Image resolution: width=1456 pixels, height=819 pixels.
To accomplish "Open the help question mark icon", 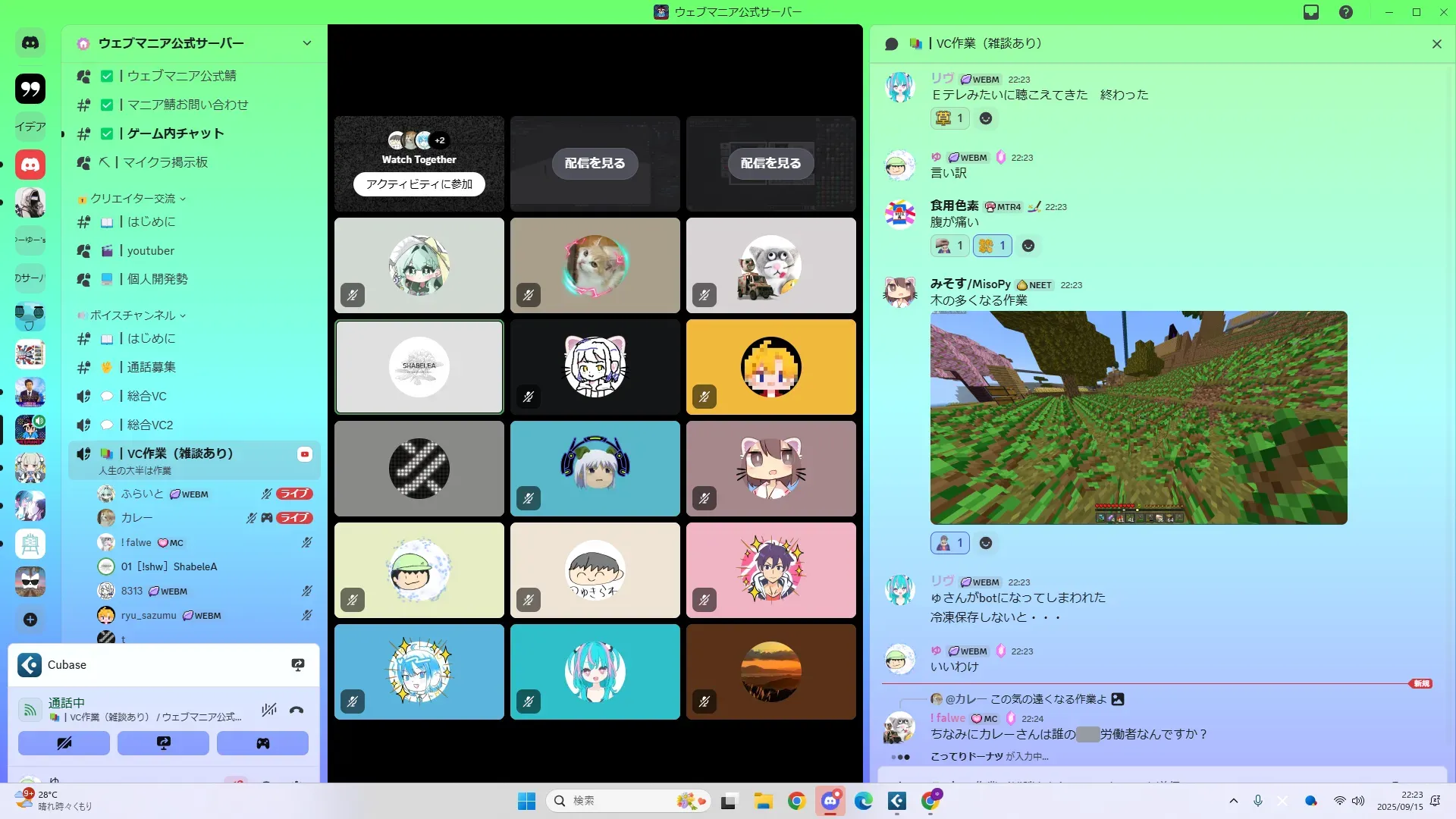I will [x=1346, y=12].
